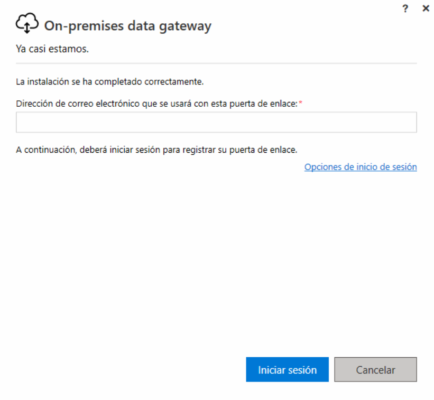
Task: Click the red required-field asterisk
Action: point(300,102)
